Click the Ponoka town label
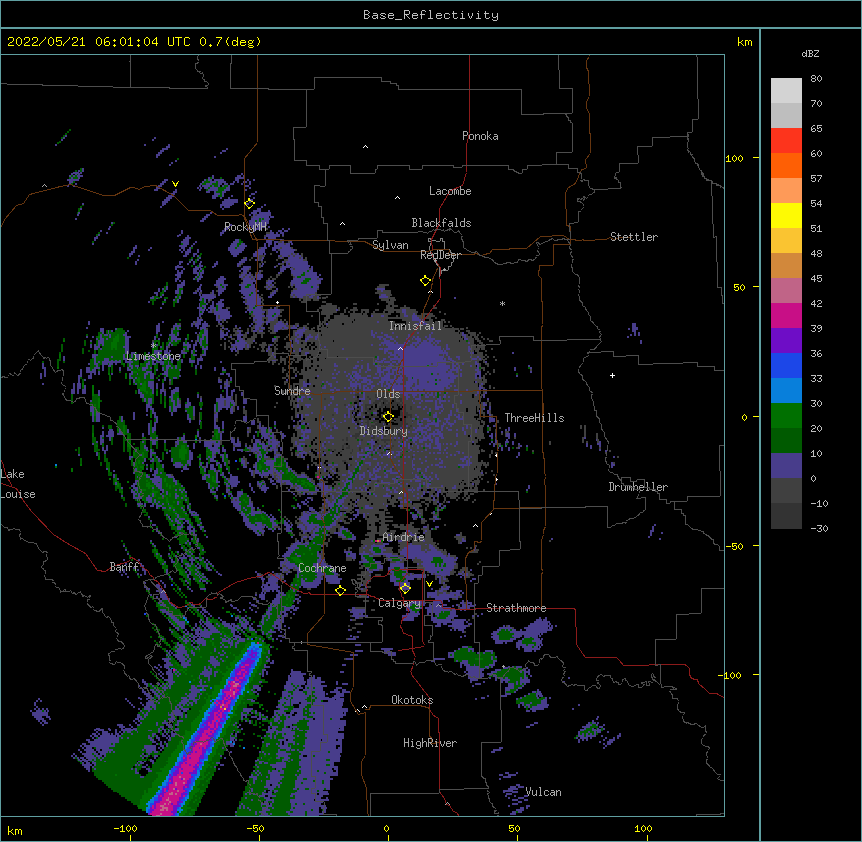This screenshot has width=862, height=842. pos(480,136)
